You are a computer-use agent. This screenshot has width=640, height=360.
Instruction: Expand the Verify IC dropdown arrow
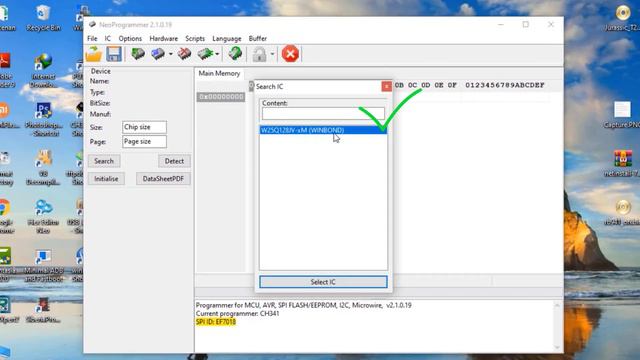pos(217,54)
